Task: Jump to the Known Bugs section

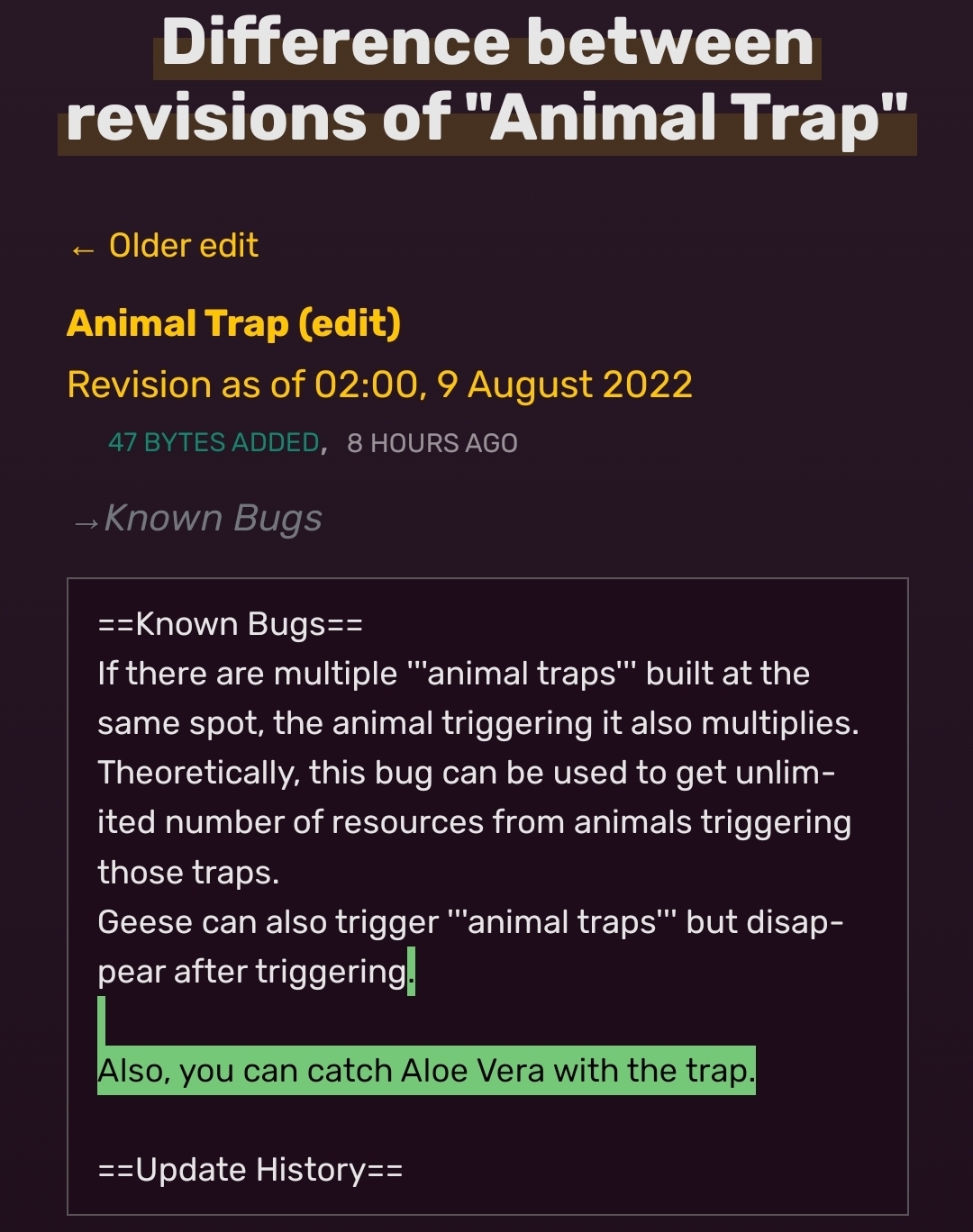Action: point(214,517)
